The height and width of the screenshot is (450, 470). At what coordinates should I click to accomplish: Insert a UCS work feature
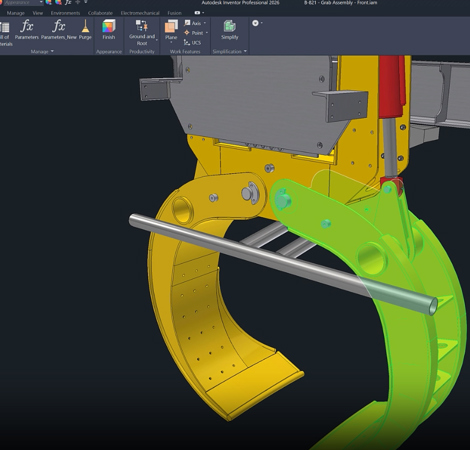(x=192, y=42)
